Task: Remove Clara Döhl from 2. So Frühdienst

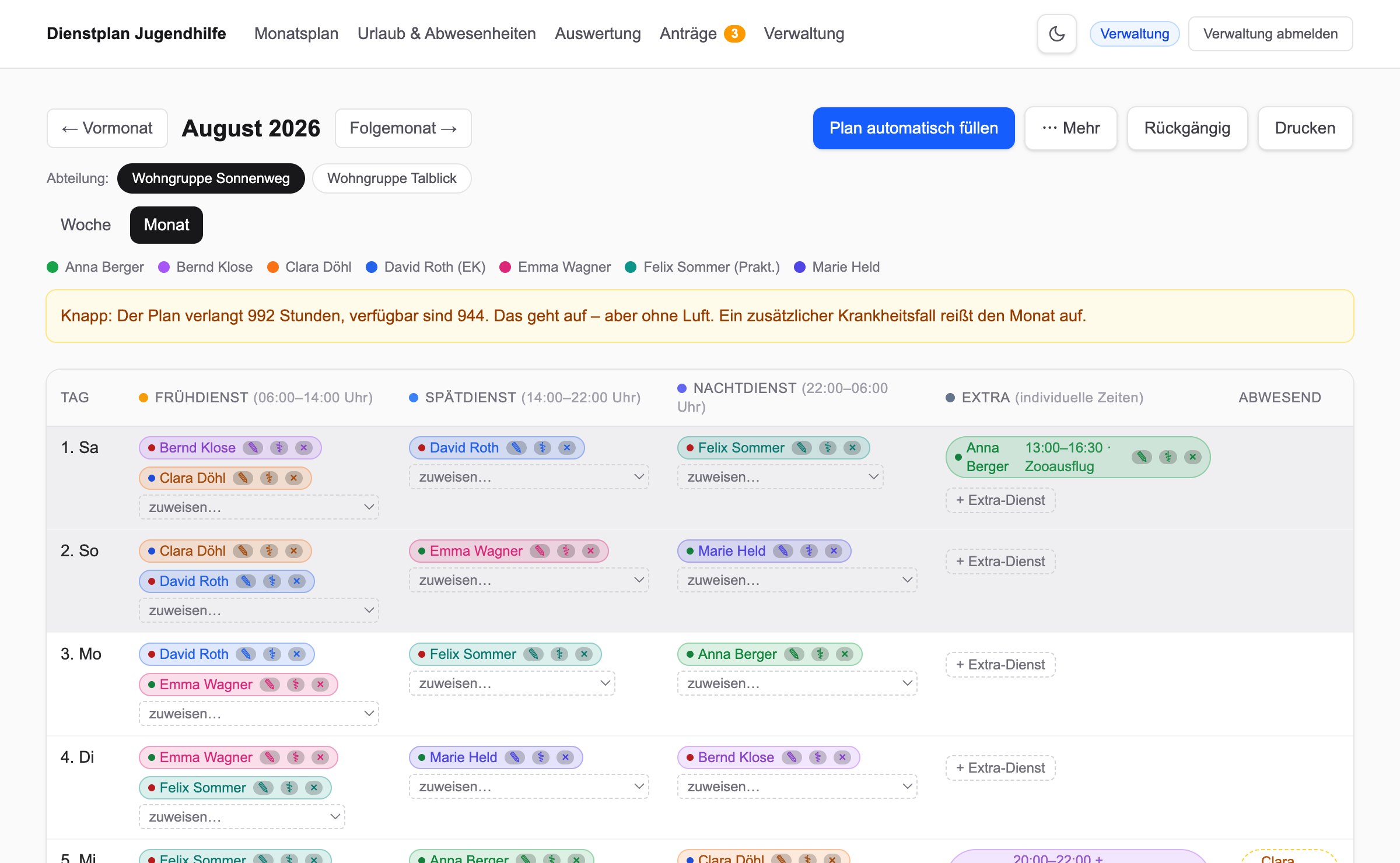Action: coord(293,551)
